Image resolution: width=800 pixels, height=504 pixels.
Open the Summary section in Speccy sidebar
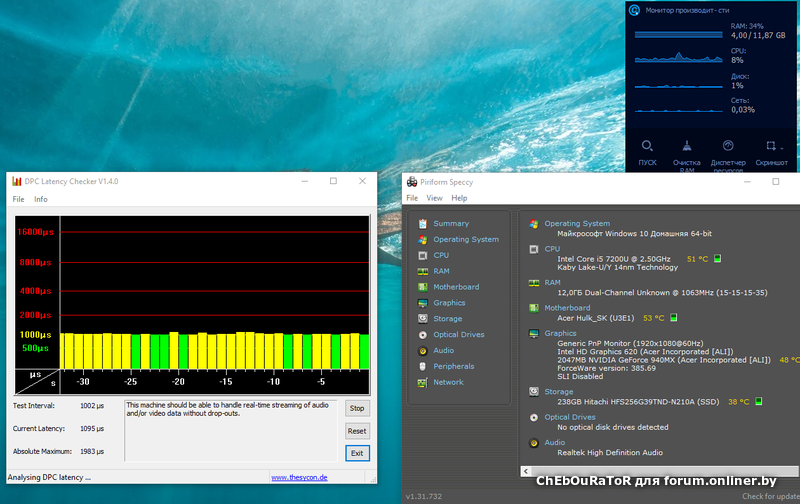pos(451,224)
